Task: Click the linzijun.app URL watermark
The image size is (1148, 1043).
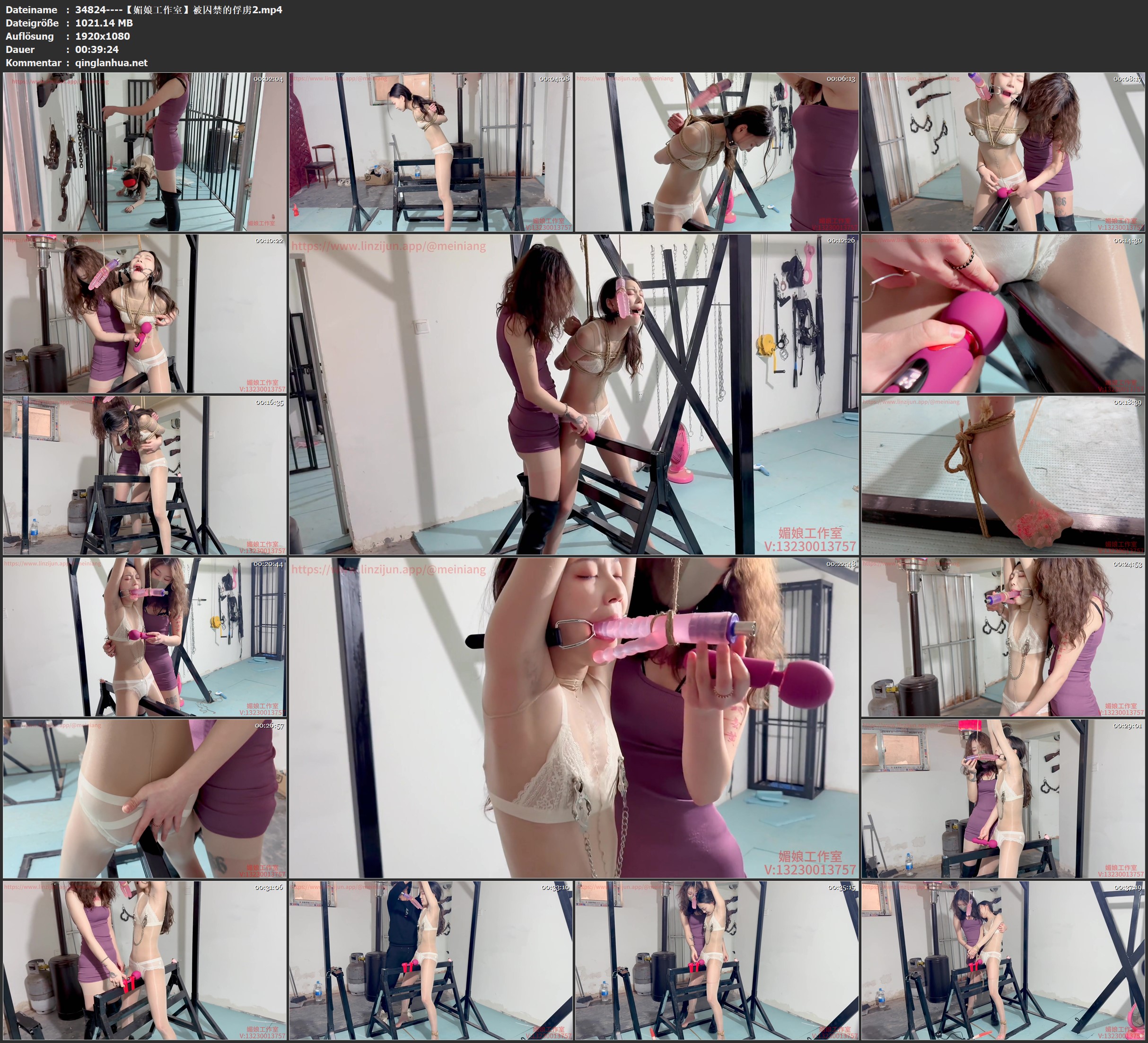Action: [x=388, y=246]
